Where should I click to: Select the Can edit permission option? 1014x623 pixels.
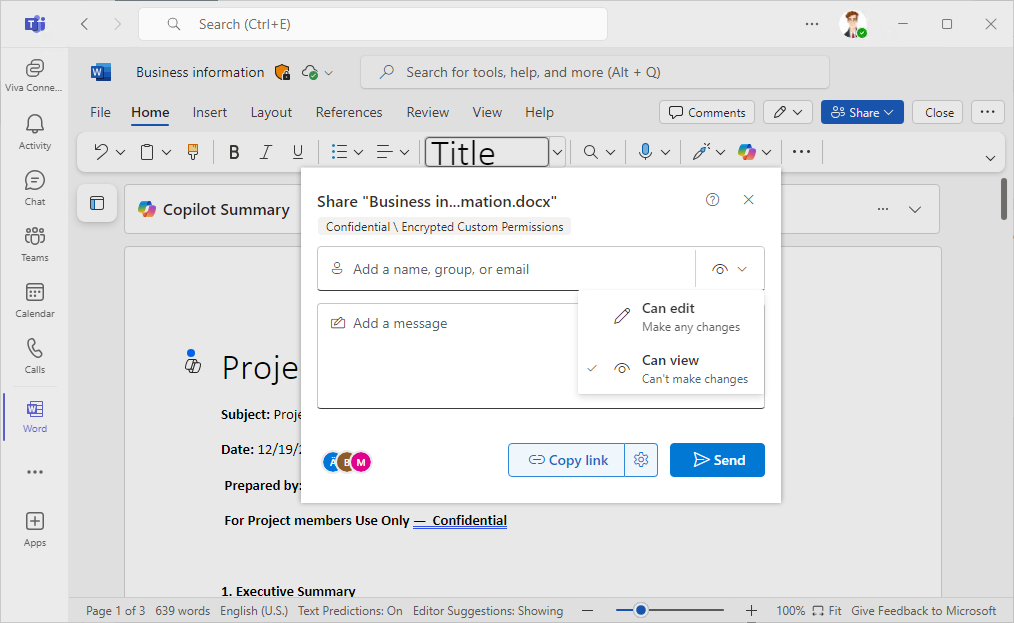(x=670, y=317)
